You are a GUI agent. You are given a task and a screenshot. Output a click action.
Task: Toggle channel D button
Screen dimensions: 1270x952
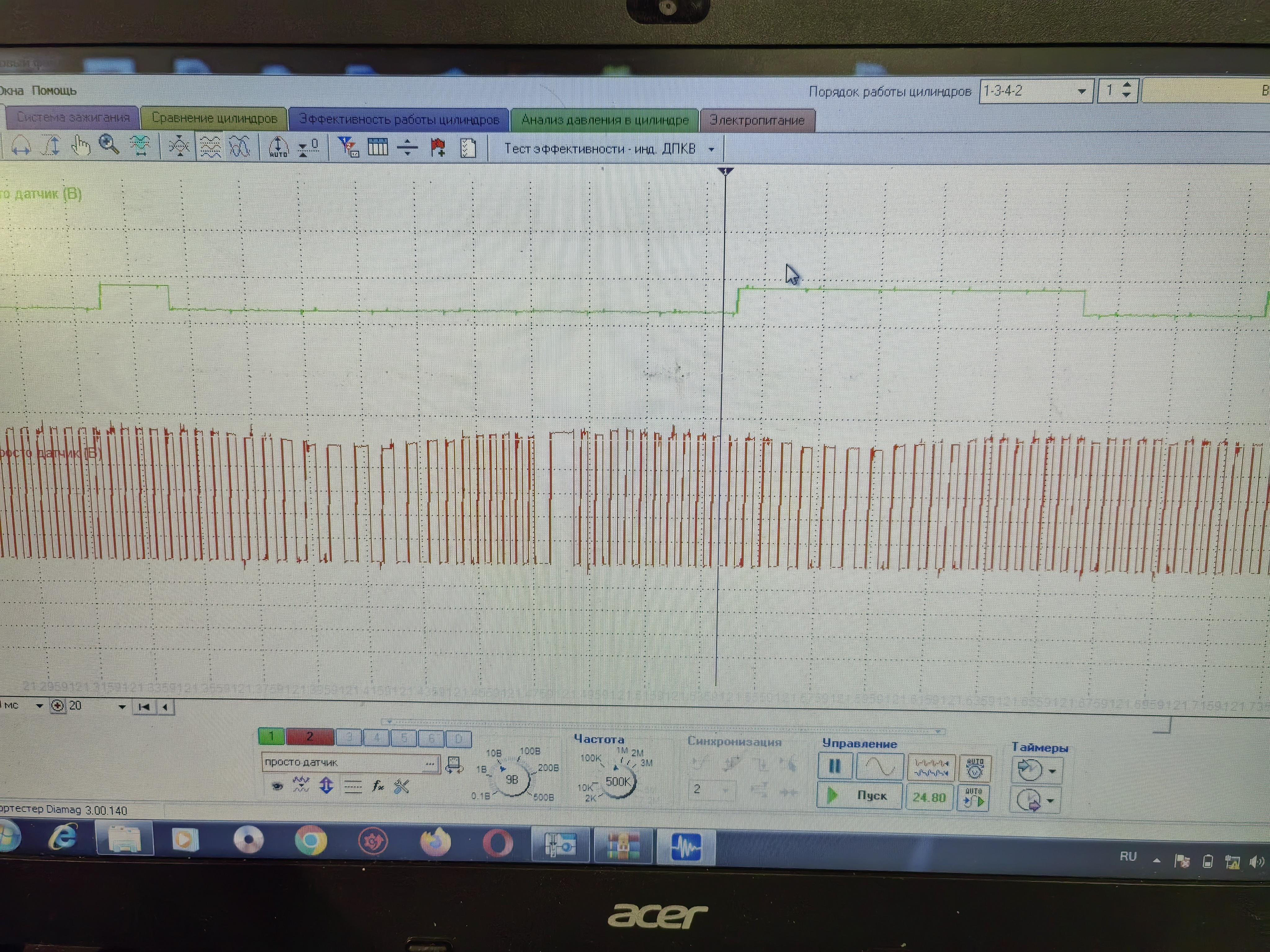(458, 740)
